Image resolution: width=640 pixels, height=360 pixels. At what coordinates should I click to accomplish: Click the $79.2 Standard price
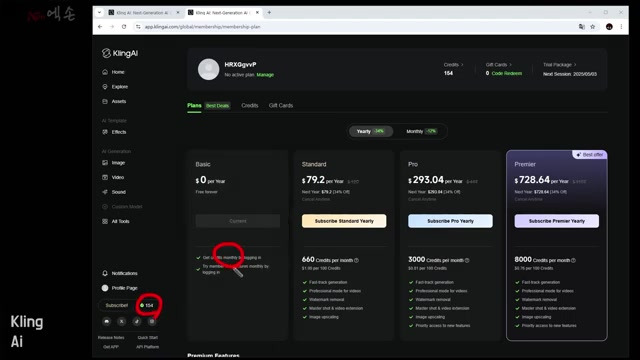click(313, 180)
